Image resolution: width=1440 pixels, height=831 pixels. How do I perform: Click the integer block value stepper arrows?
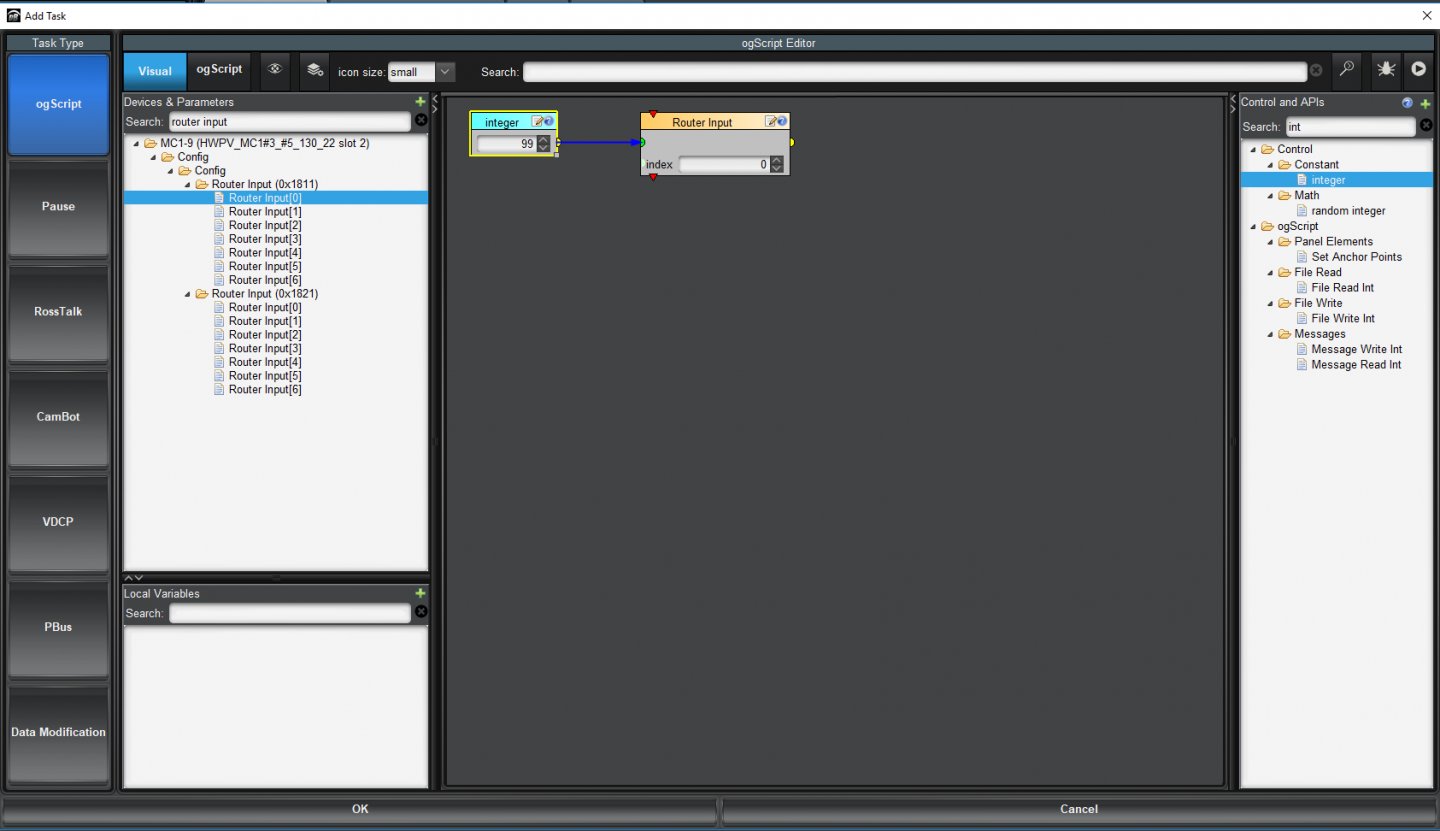tap(543, 144)
